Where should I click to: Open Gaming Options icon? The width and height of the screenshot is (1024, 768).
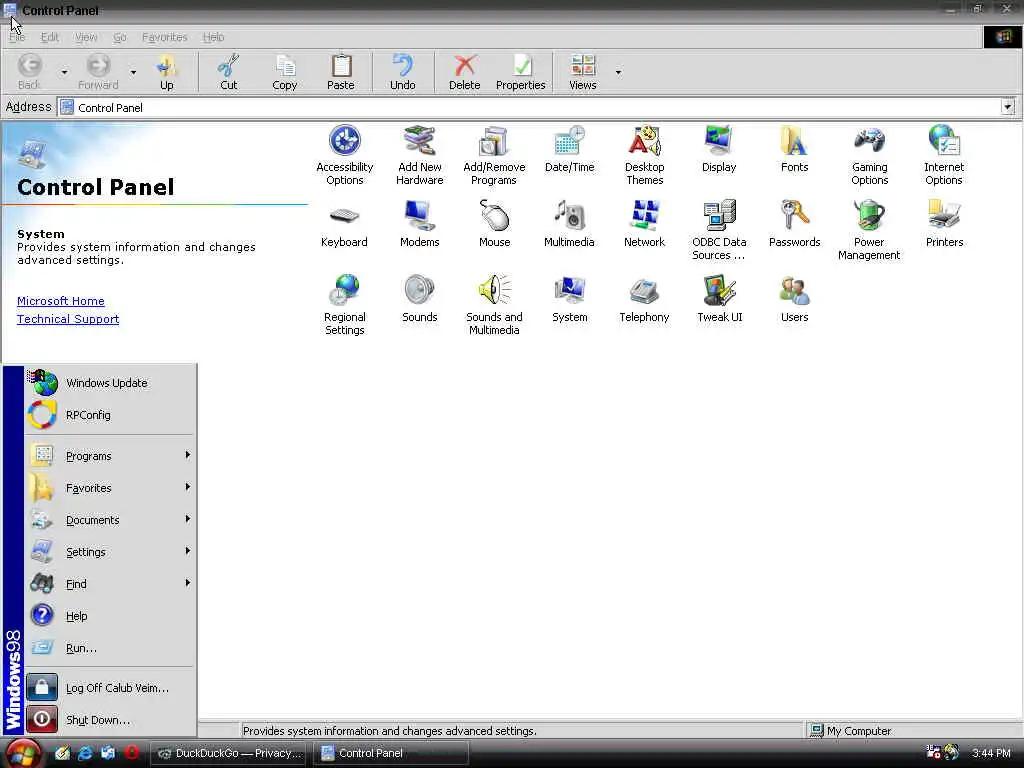(869, 155)
